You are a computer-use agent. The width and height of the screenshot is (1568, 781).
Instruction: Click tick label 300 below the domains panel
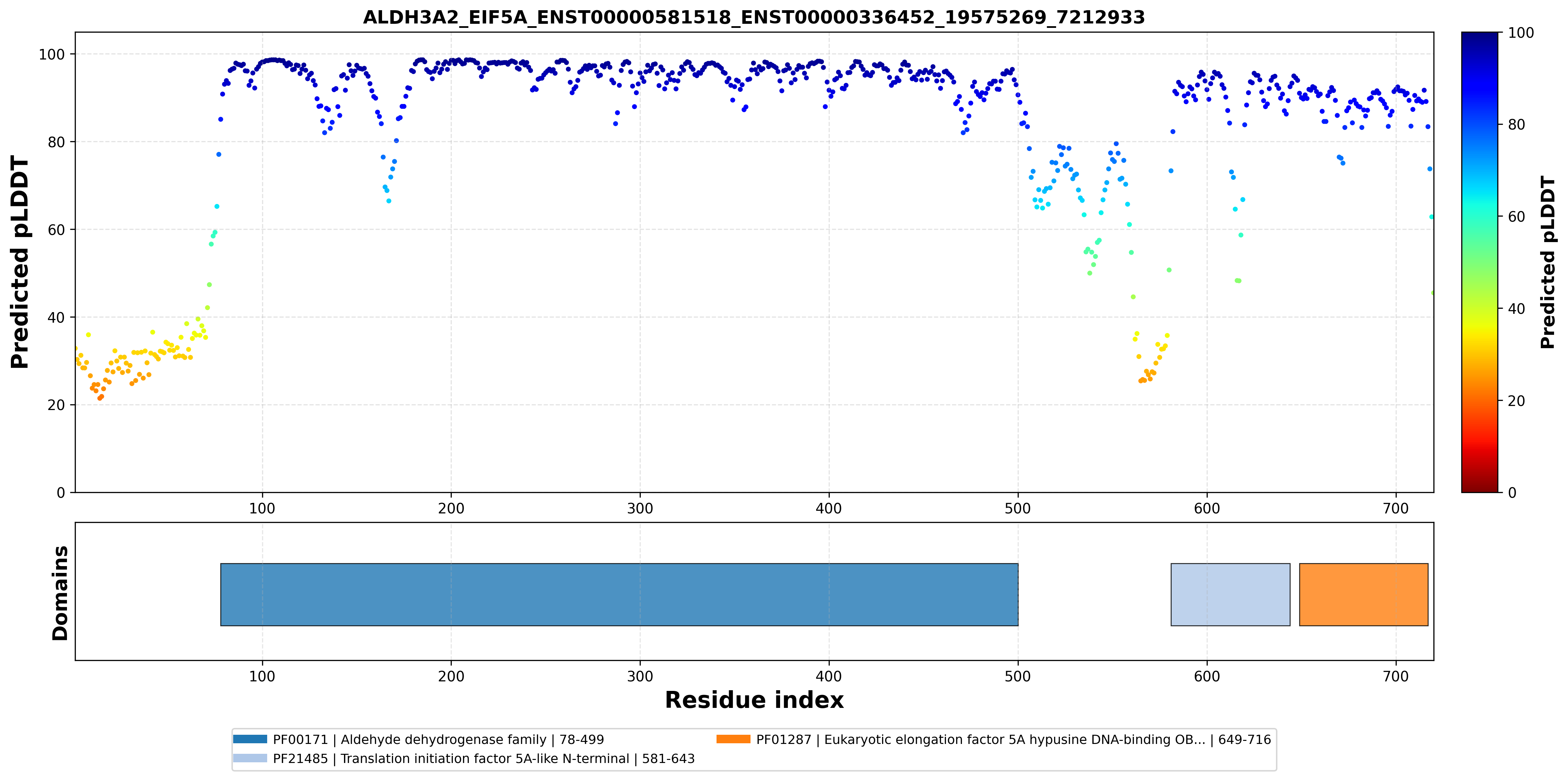(640, 676)
